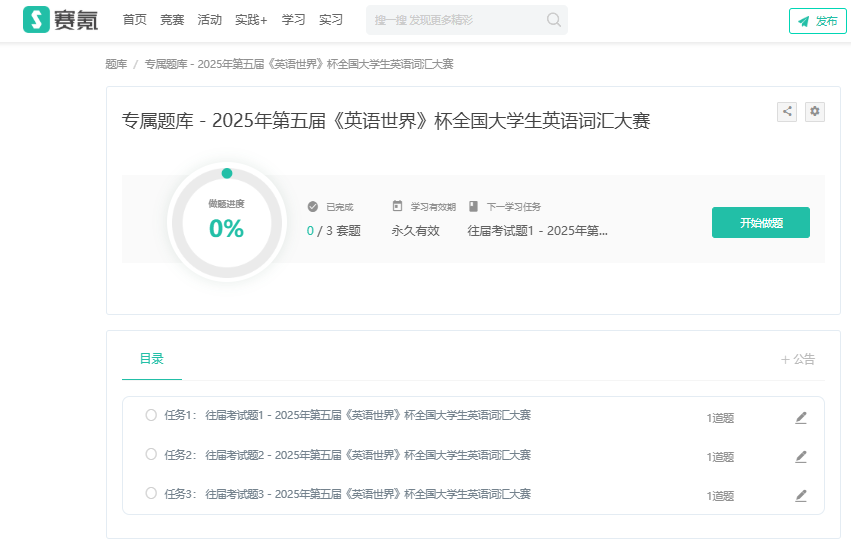The image size is (851, 544).
Task: Click the 开始做题 button
Action: pyautogui.click(x=761, y=223)
